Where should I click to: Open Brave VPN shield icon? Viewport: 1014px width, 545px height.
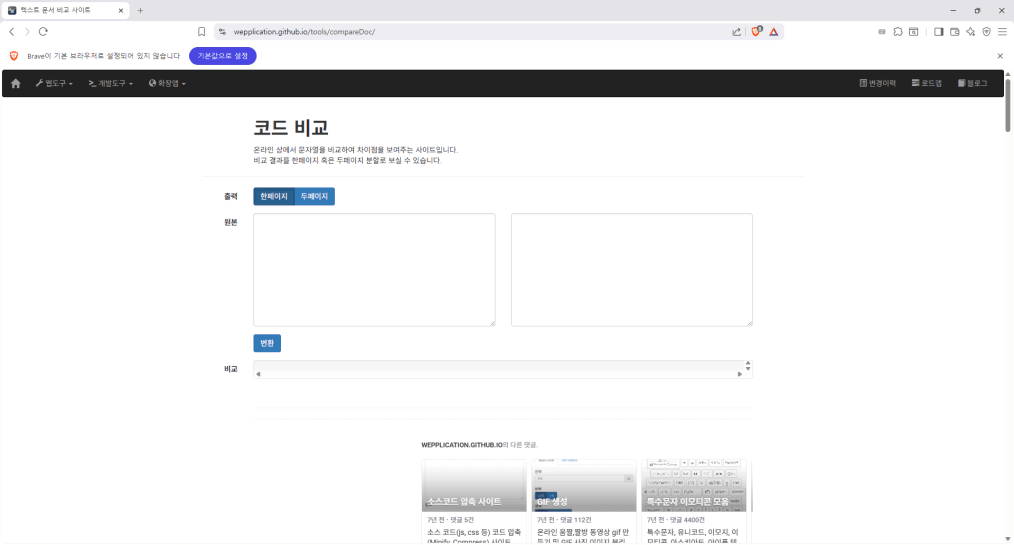[x=986, y=32]
